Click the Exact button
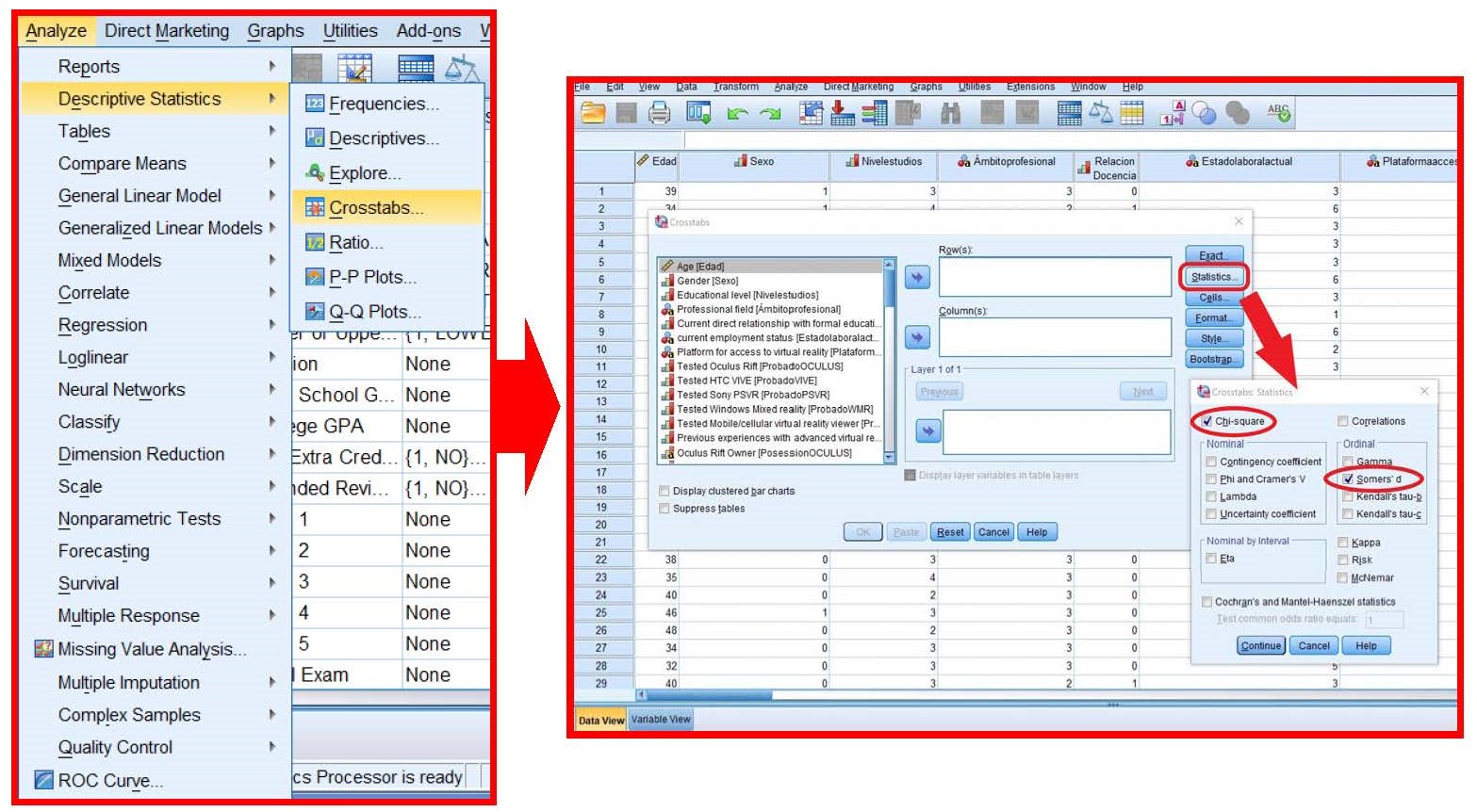The image size is (1477, 812). pyautogui.click(x=1214, y=256)
